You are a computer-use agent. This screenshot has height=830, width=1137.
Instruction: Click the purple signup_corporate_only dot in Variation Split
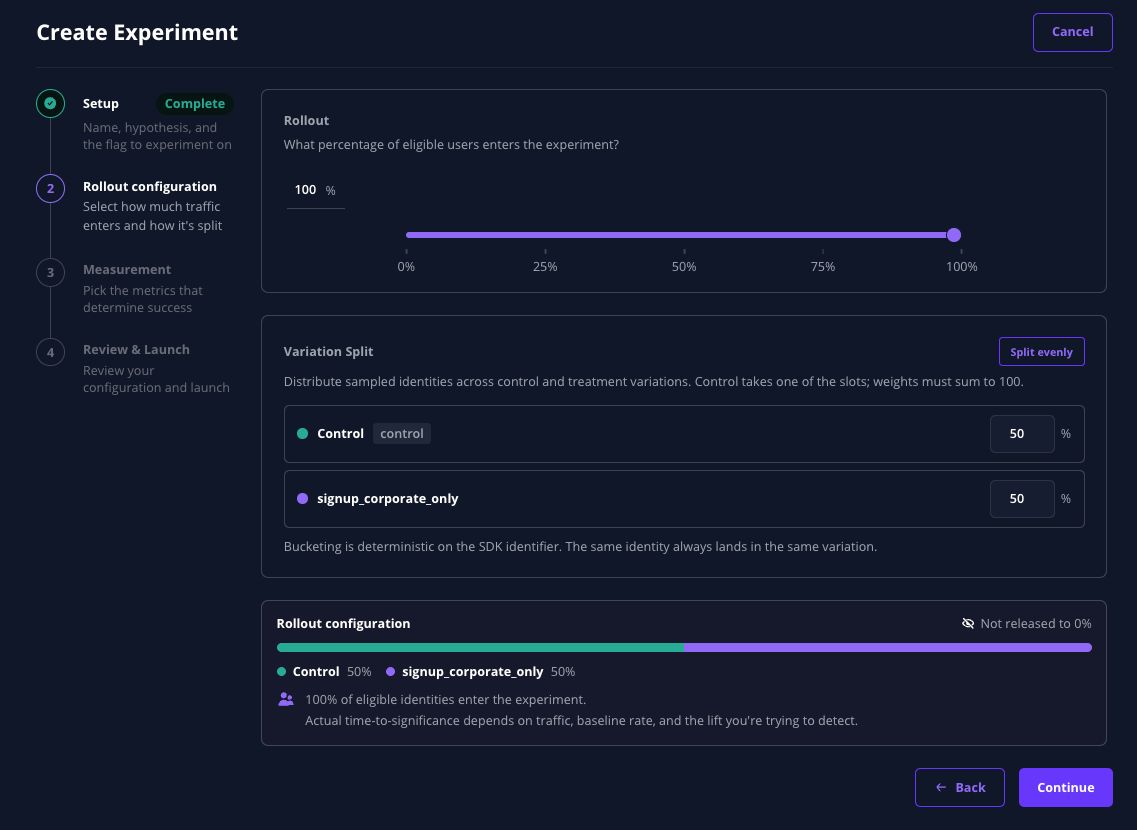(x=302, y=499)
